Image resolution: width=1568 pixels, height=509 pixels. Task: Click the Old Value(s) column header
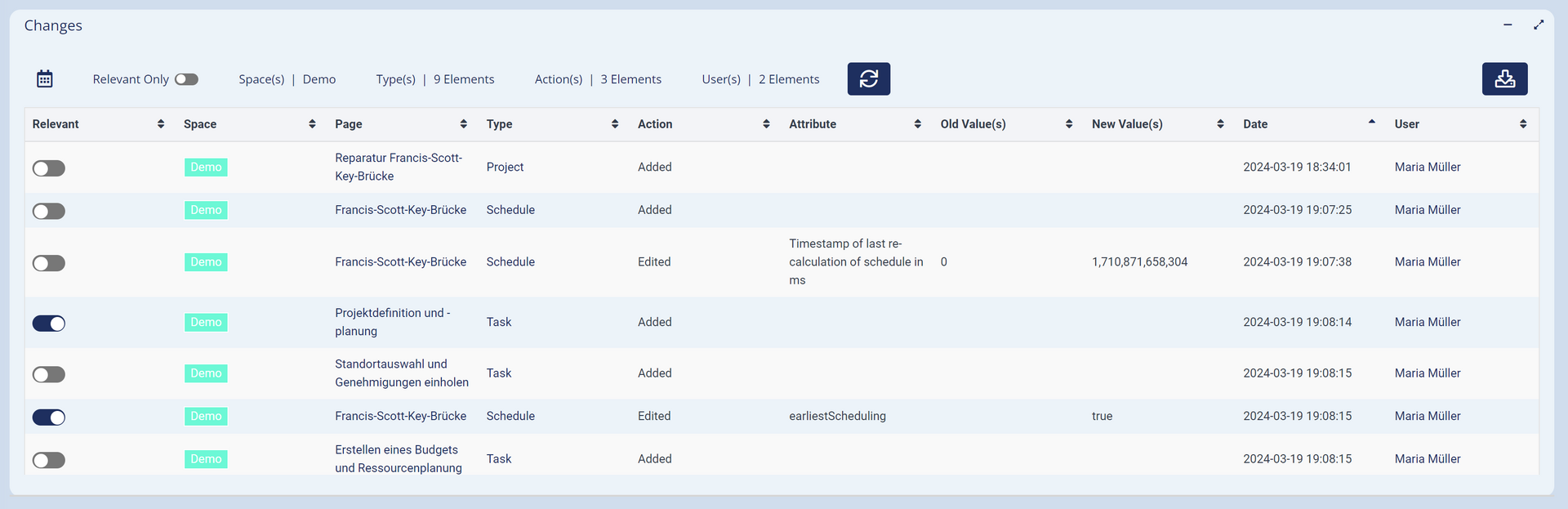[973, 124]
